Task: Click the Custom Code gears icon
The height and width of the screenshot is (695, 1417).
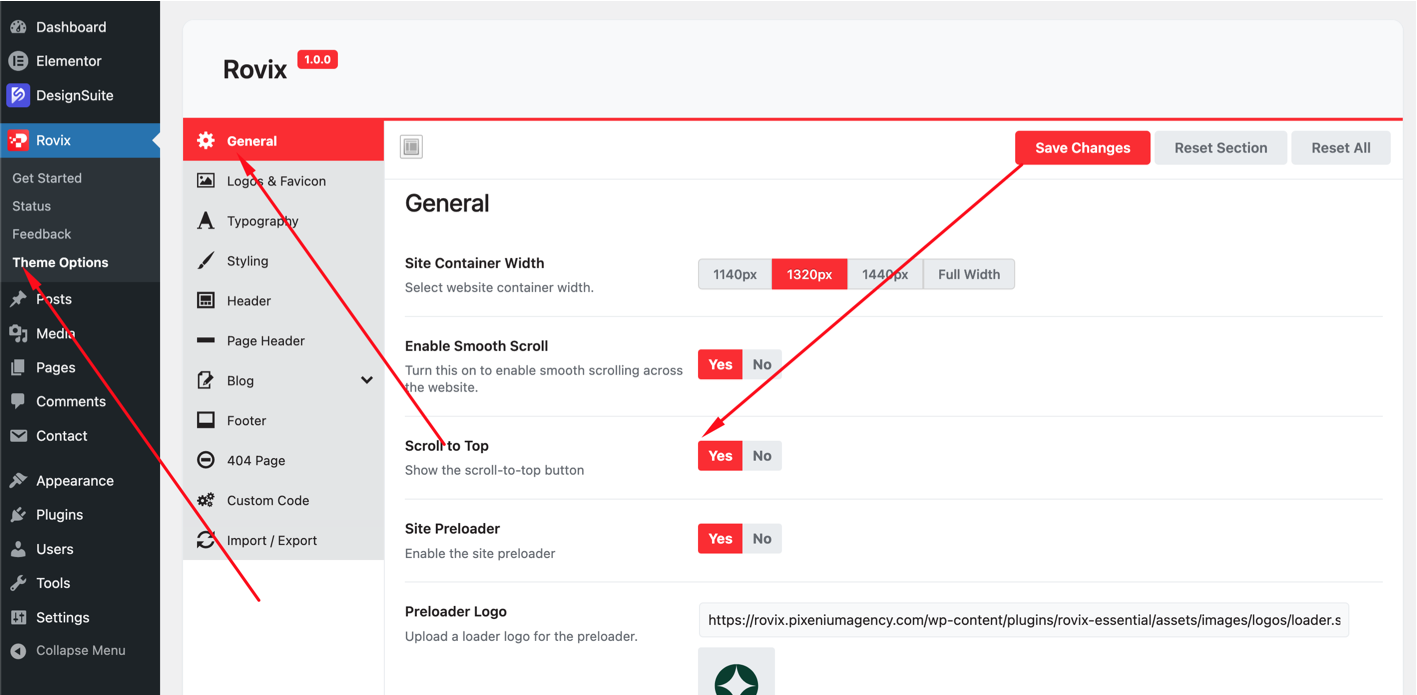Action: coord(206,500)
